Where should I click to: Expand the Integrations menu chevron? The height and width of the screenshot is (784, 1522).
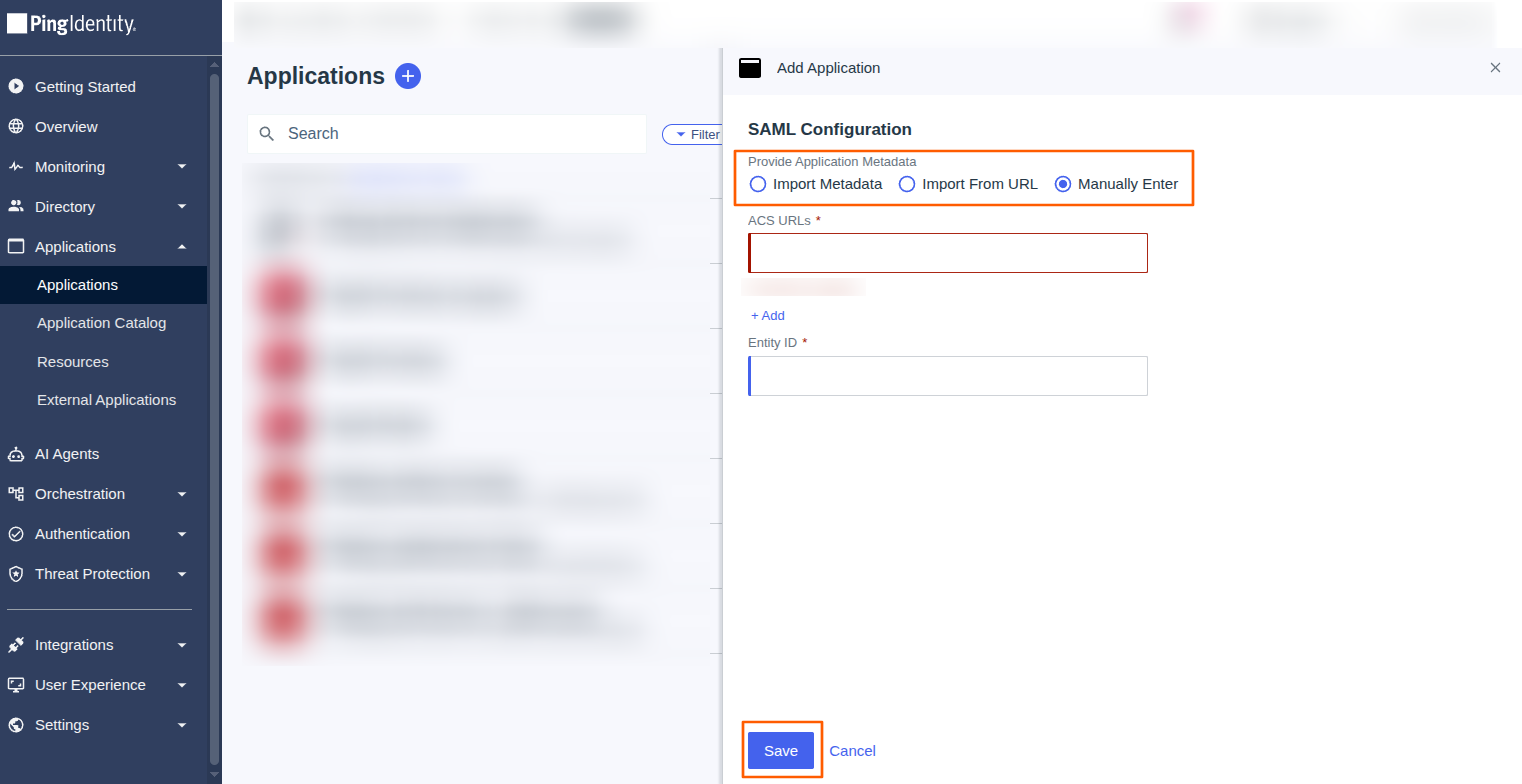point(182,645)
